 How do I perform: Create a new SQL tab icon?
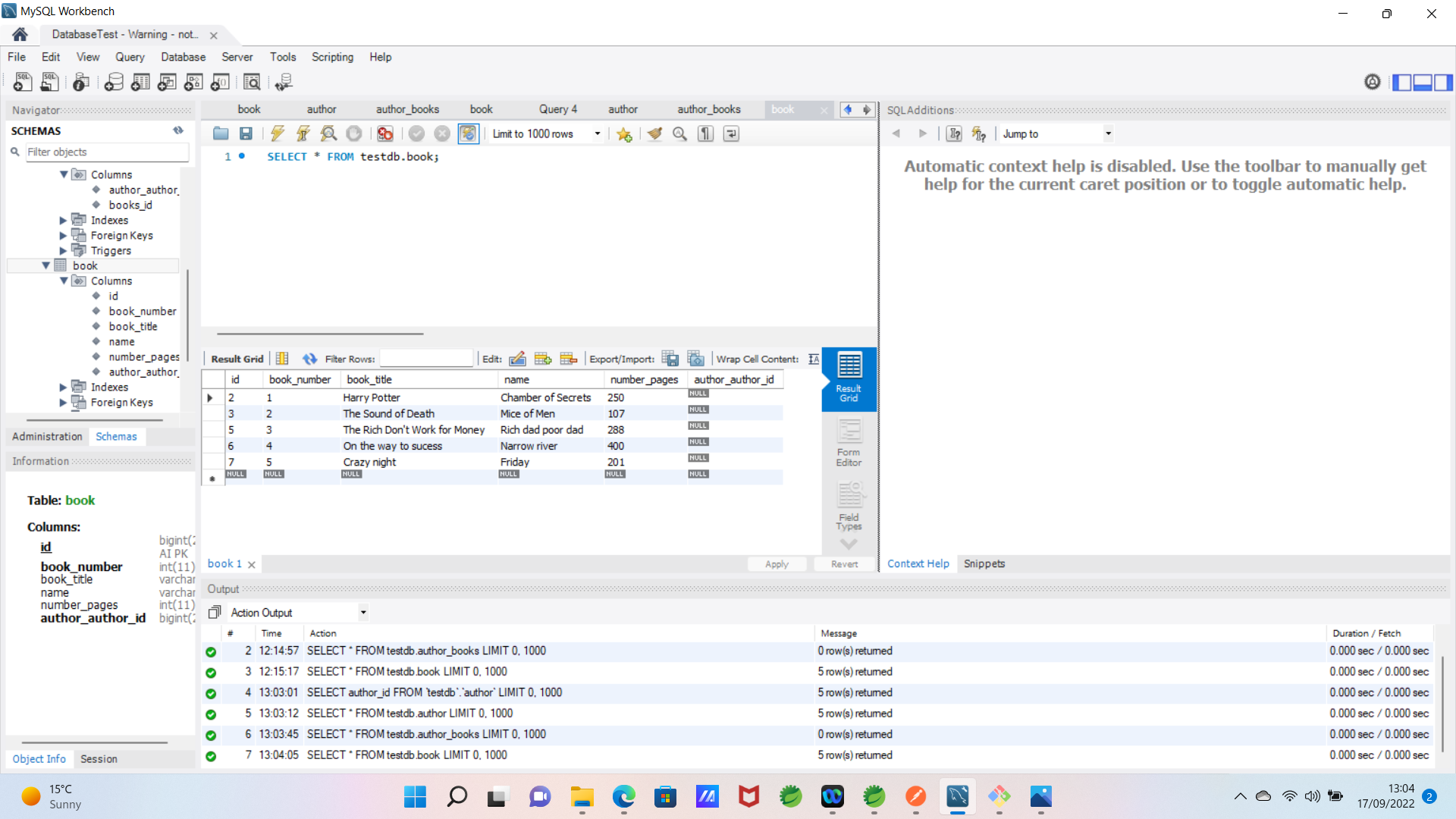pyautogui.click(x=23, y=82)
